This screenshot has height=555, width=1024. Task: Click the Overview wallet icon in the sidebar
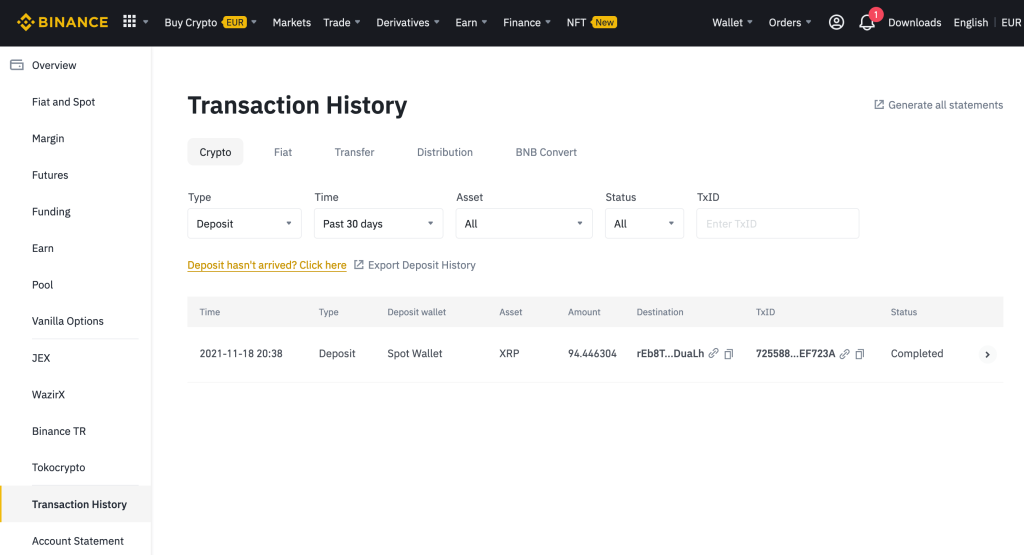[x=17, y=65]
